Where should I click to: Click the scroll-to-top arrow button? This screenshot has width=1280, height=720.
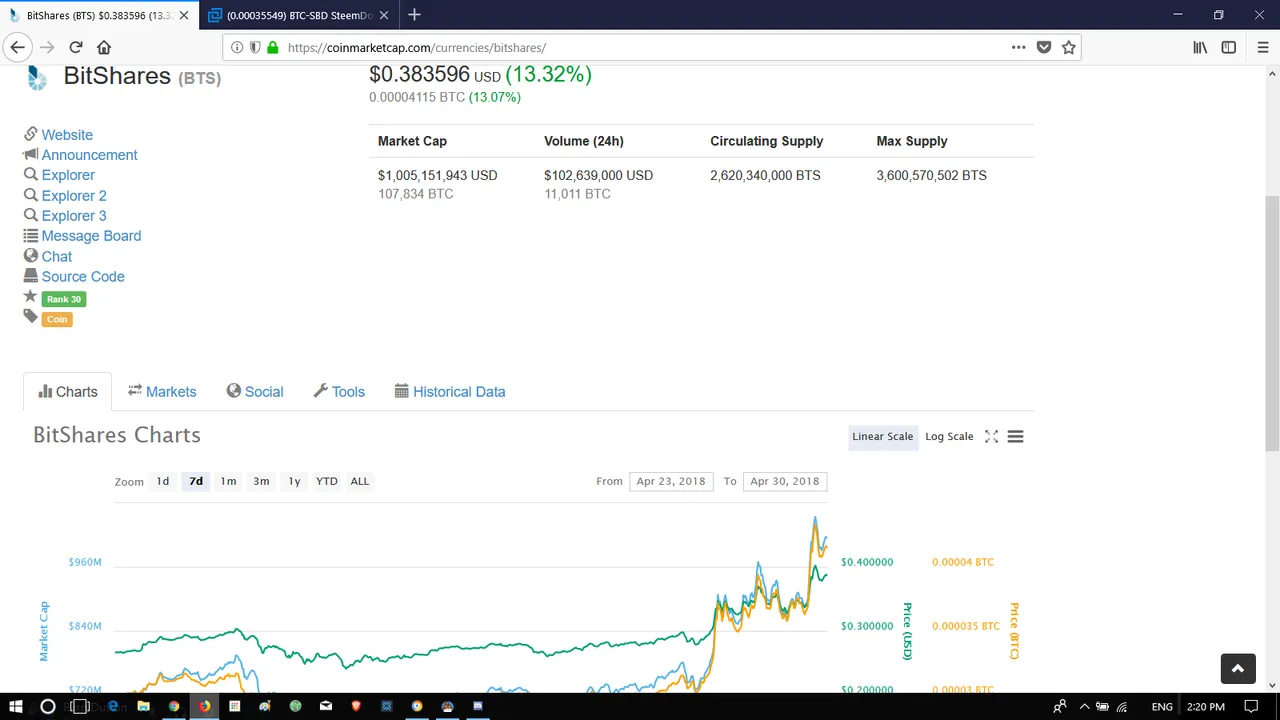click(1237, 669)
